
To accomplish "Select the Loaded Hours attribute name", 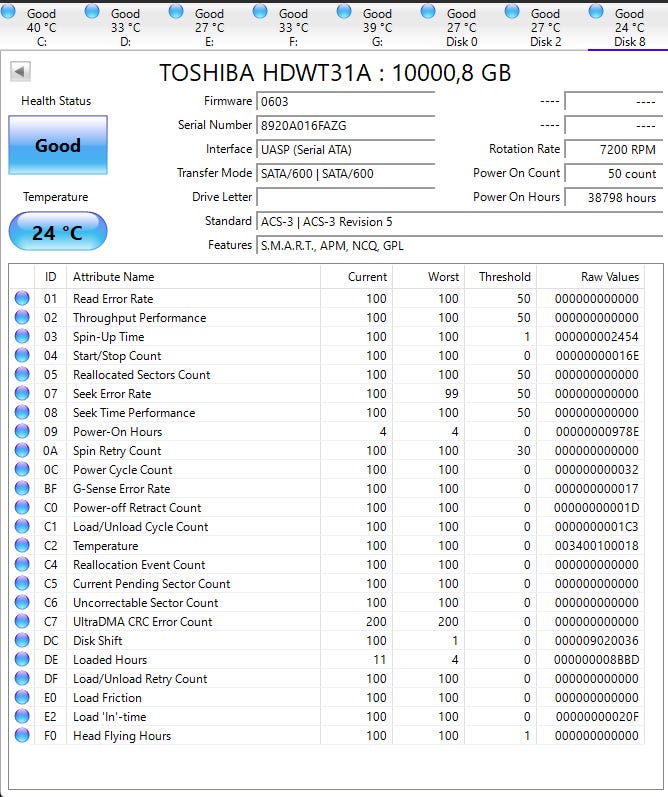I will click(x=110, y=659).
